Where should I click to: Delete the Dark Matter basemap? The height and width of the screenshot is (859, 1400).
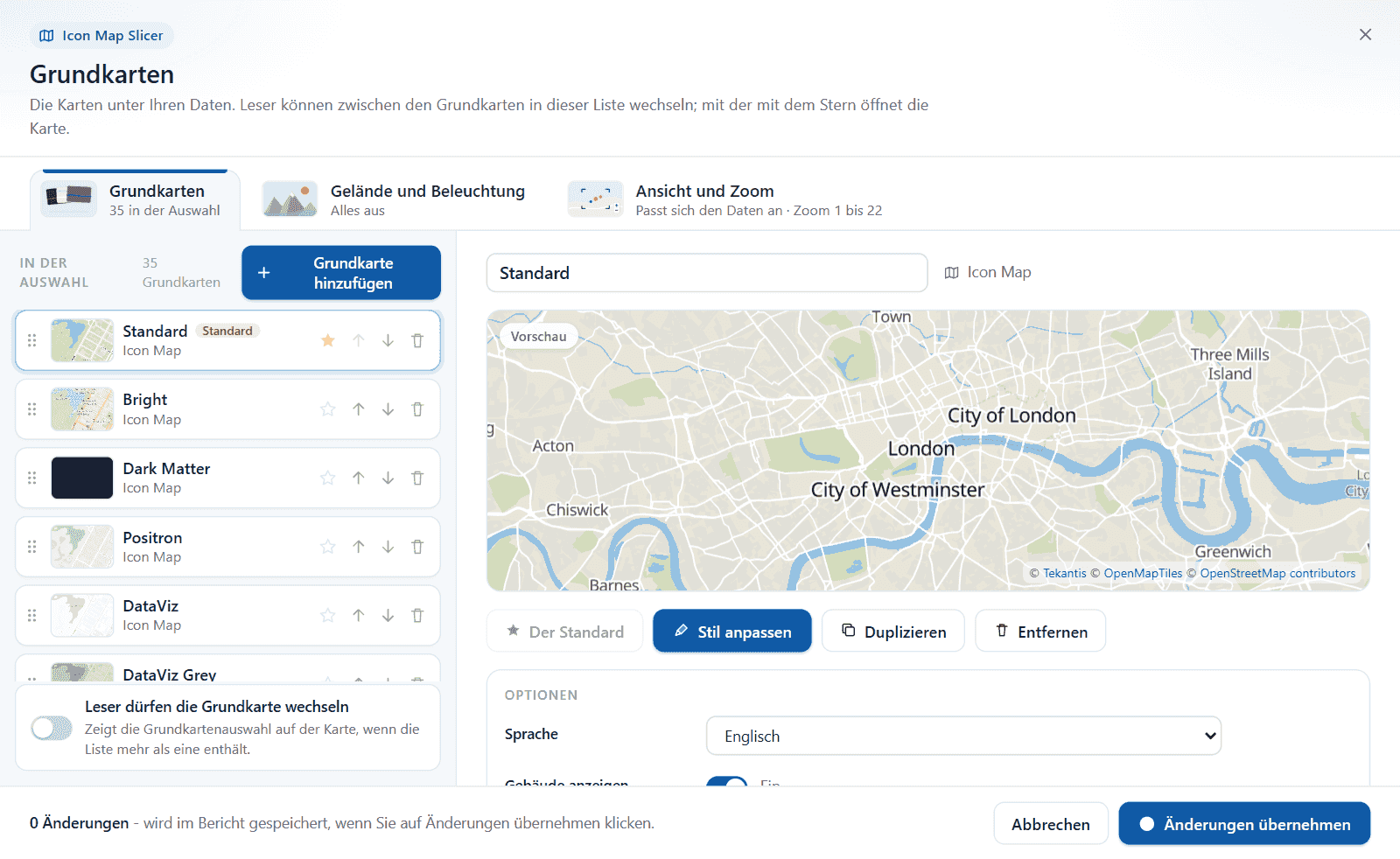click(417, 478)
